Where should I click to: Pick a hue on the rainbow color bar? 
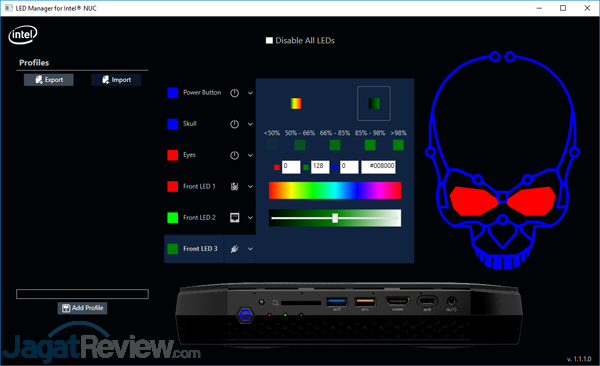(335, 190)
